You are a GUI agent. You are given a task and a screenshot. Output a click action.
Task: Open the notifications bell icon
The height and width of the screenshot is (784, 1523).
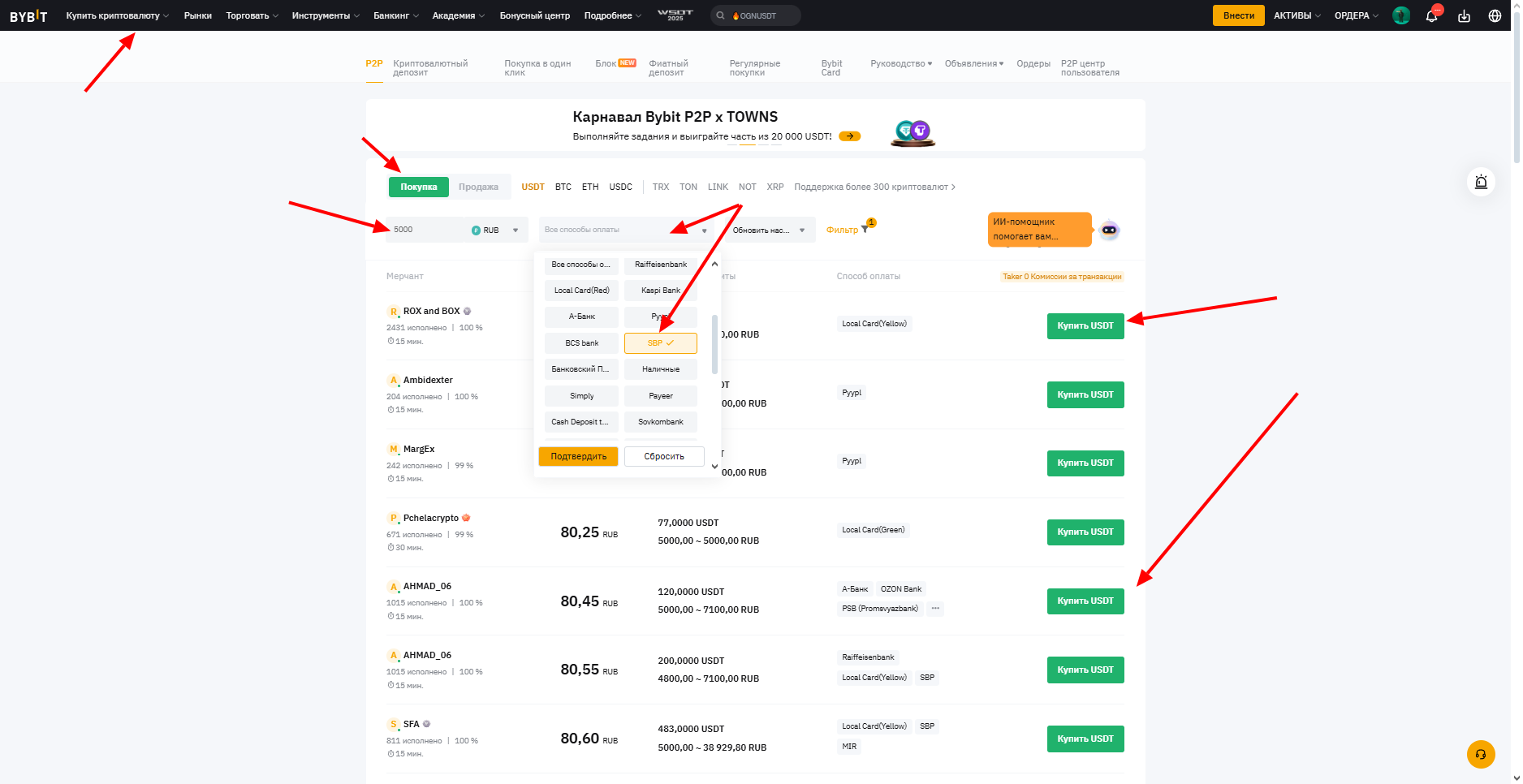(x=1432, y=15)
